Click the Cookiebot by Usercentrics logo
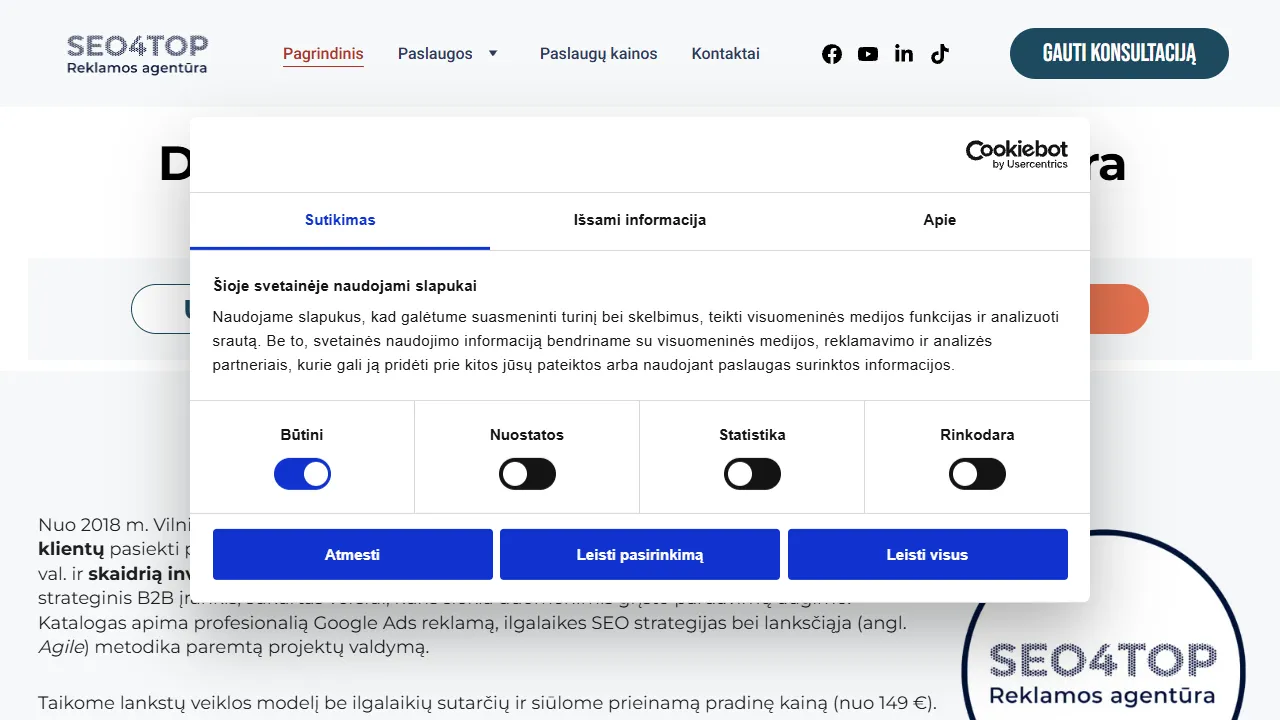Viewport: 1280px width, 720px height. coord(1016,155)
